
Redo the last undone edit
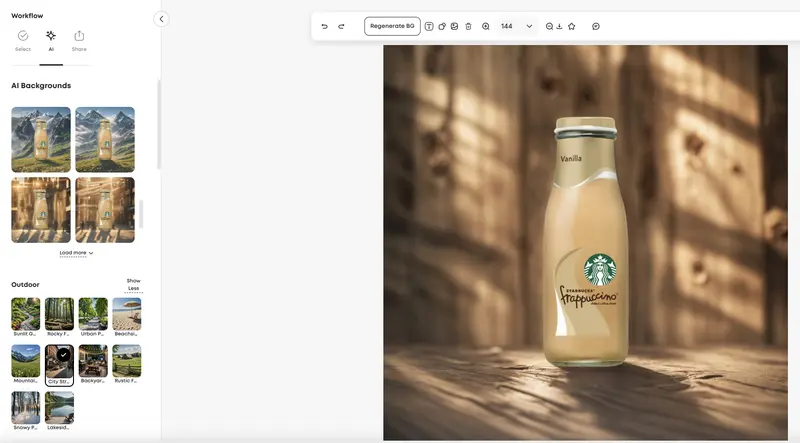[x=341, y=26]
